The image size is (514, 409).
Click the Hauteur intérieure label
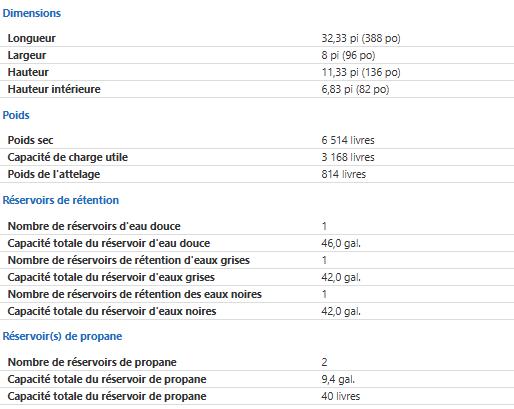click(54, 89)
